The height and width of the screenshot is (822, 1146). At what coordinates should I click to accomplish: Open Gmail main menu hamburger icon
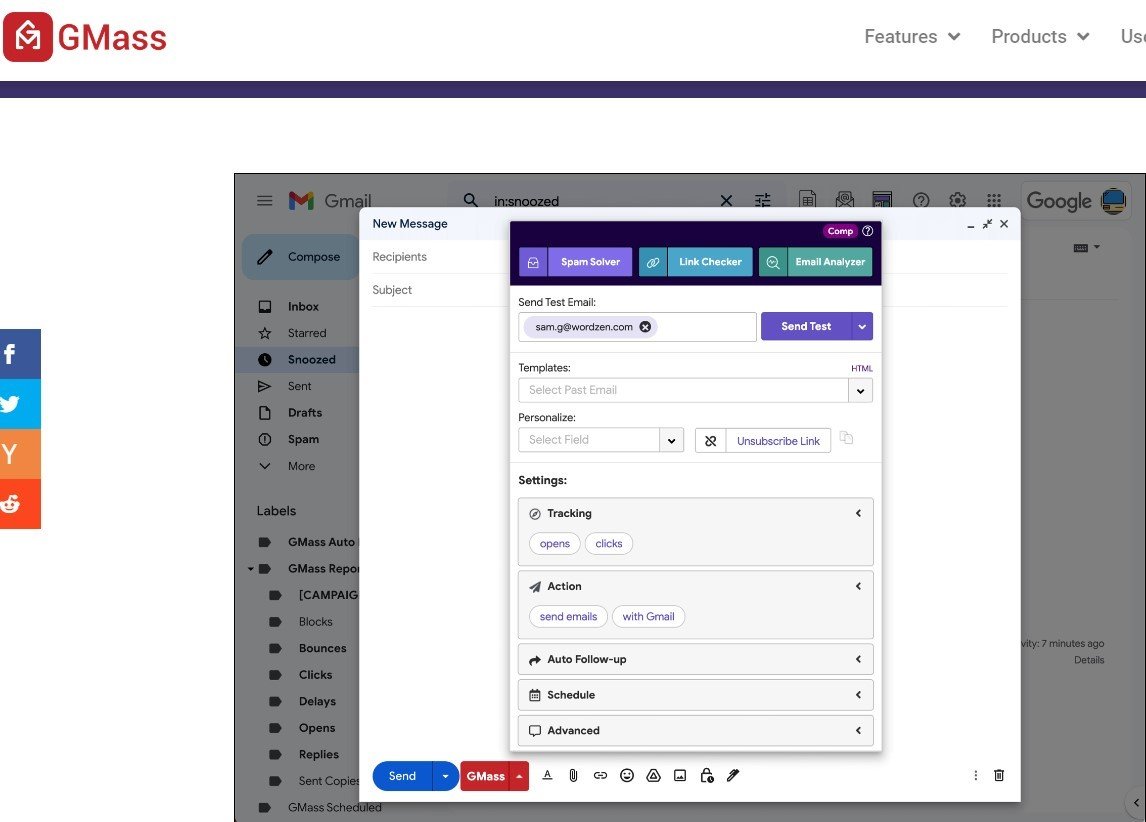pos(265,200)
